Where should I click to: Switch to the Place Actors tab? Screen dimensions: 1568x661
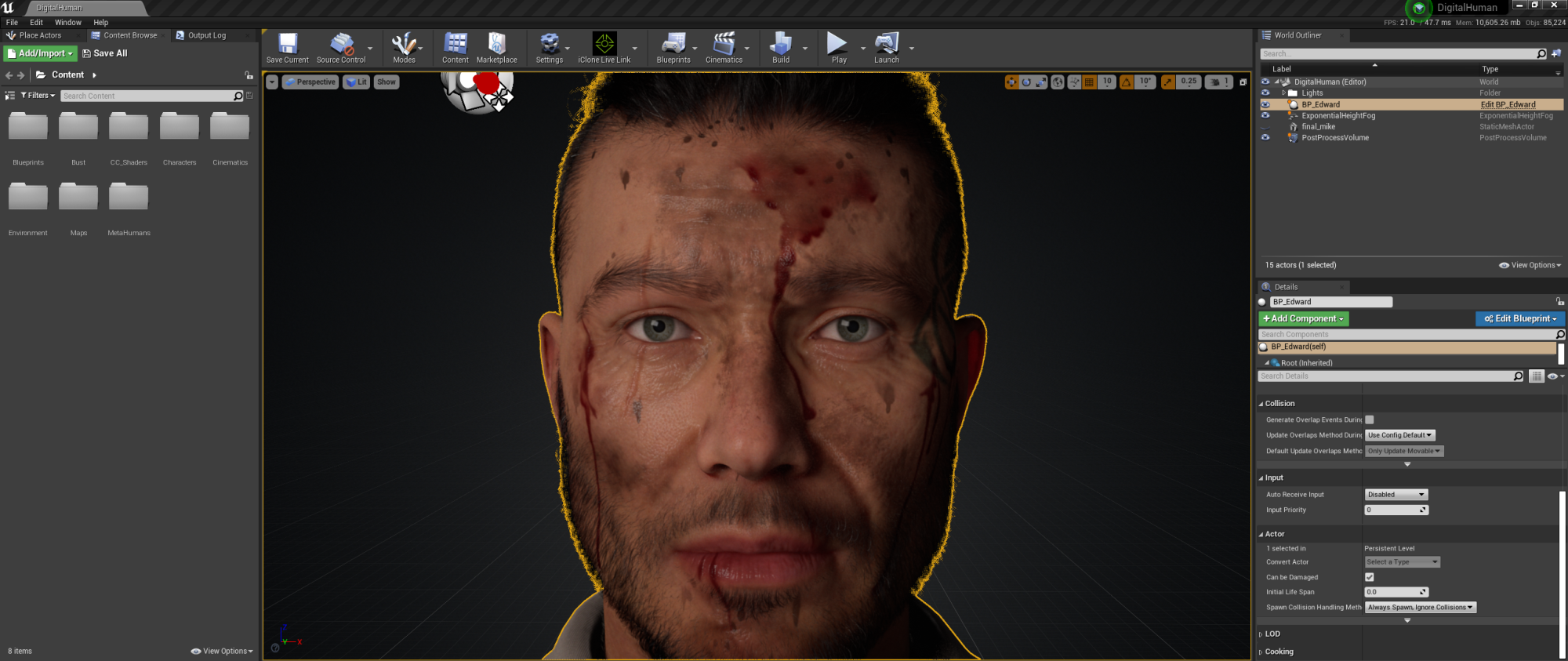coord(40,35)
